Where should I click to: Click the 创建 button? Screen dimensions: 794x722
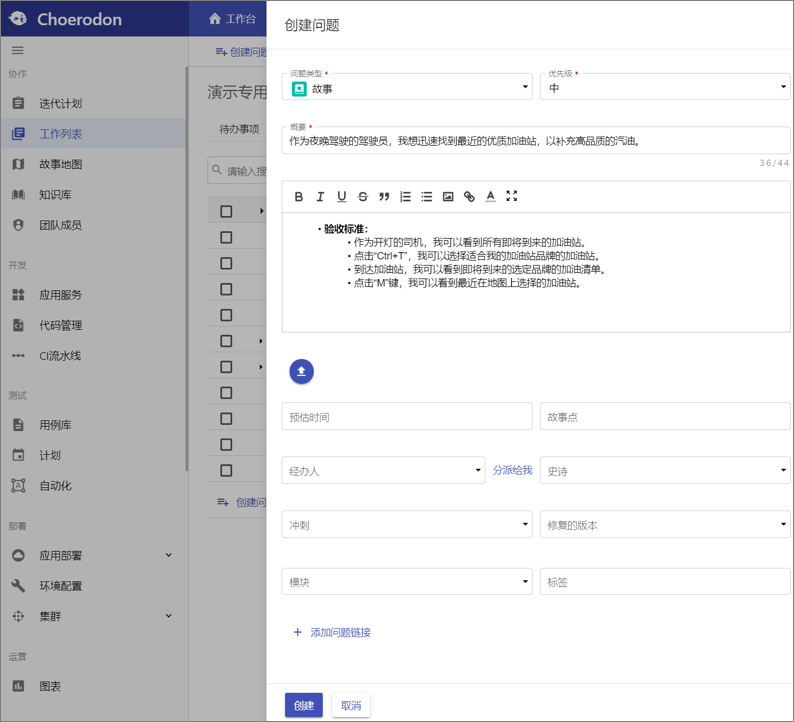point(304,705)
